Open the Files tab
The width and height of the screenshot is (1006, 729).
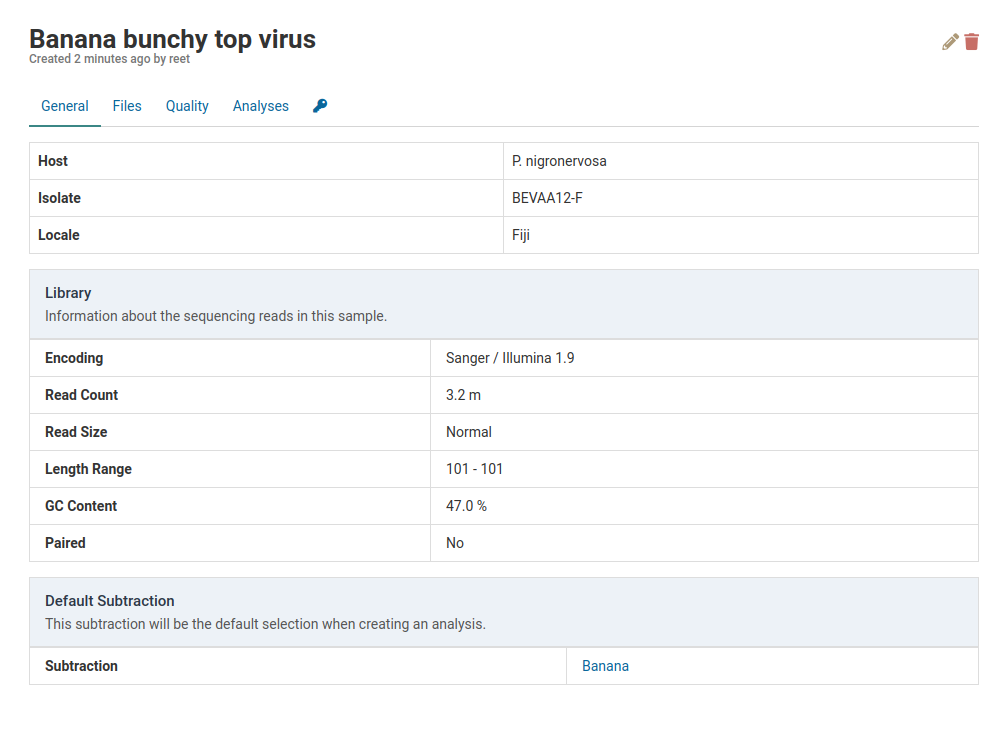click(x=127, y=106)
